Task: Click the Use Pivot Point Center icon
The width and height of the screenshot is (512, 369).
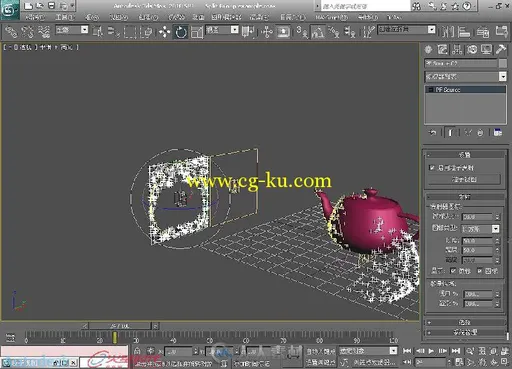Action: 248,32
